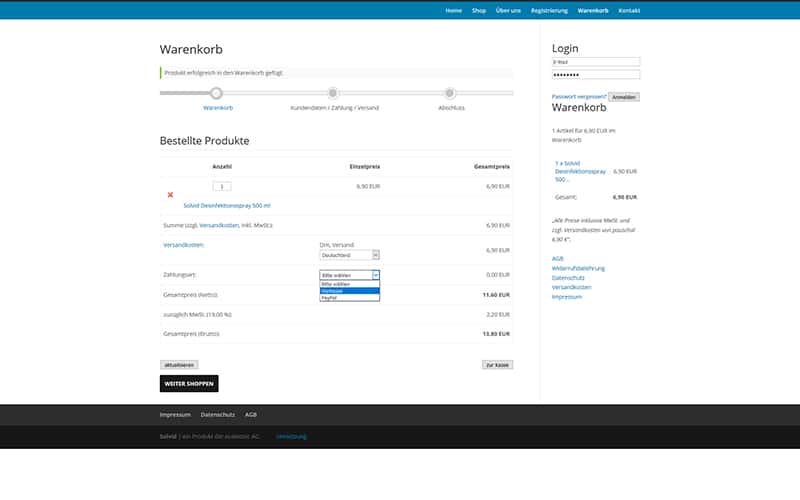This screenshot has width=800, height=500.
Task: Open Warenkorb in top navigation
Action: 593,11
